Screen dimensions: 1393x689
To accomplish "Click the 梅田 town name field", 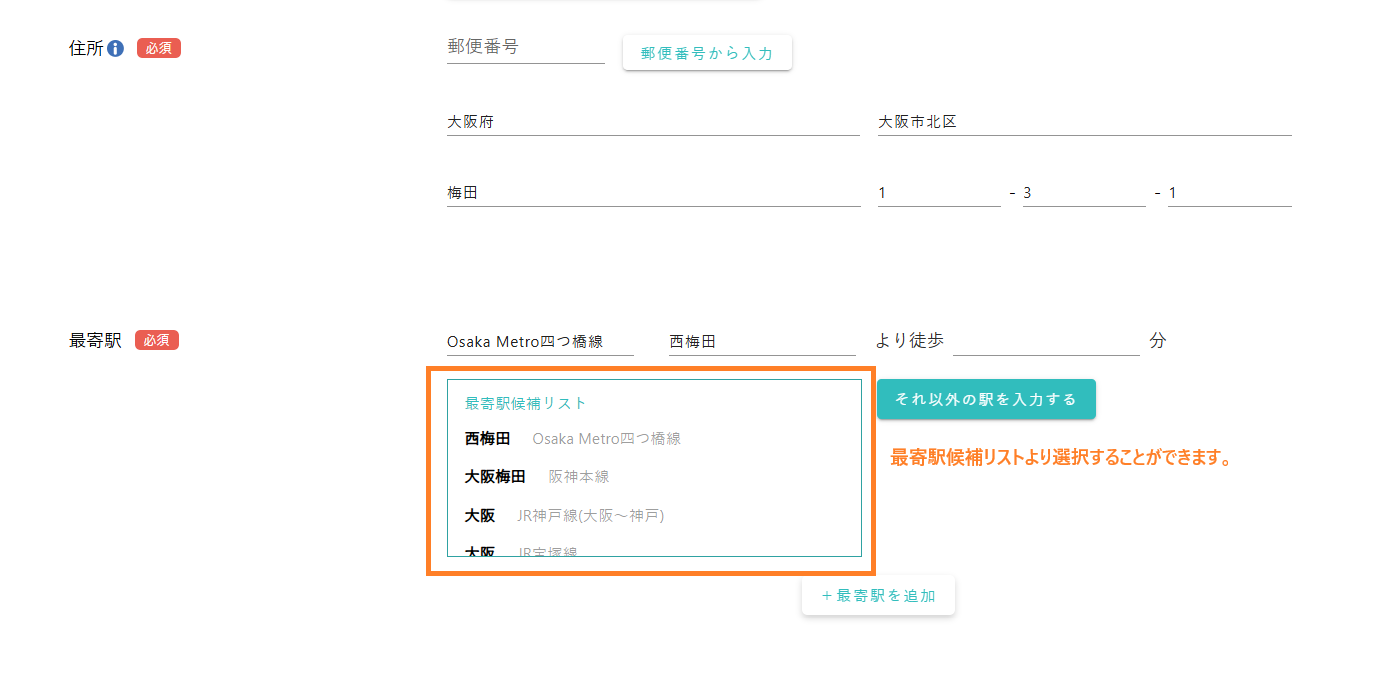I will pos(652,193).
